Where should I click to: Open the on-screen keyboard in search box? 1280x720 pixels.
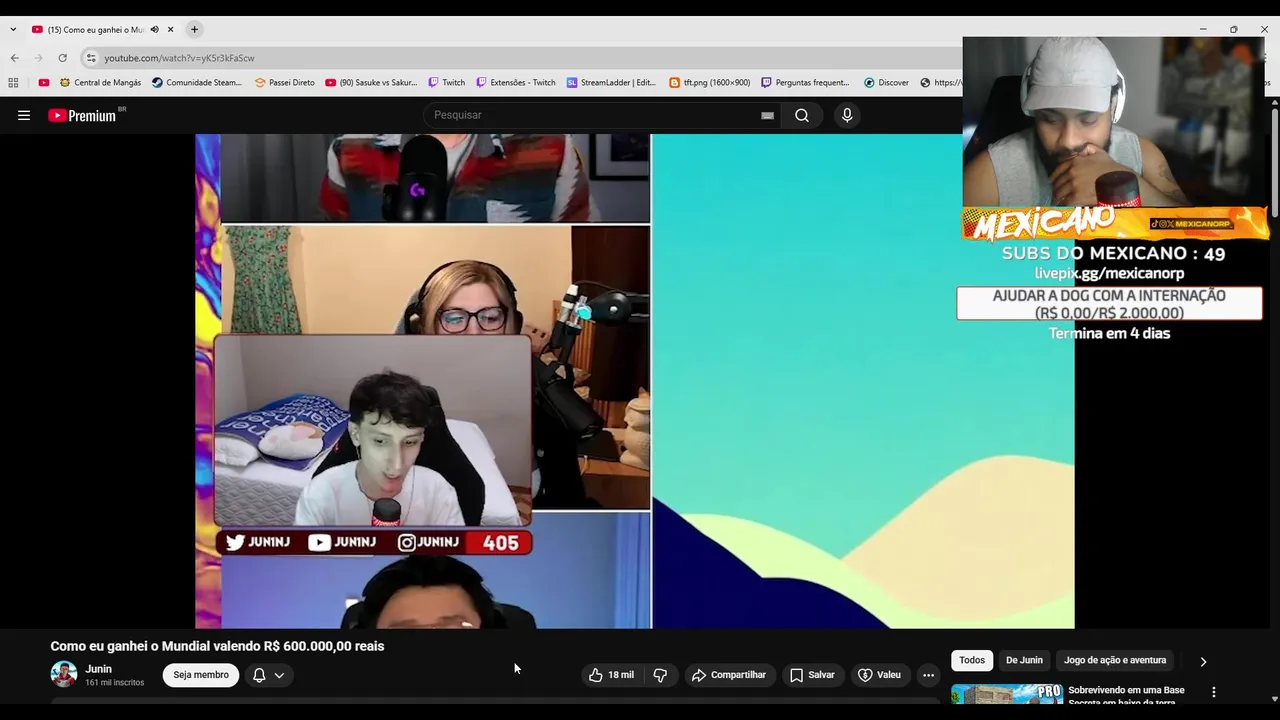click(x=767, y=115)
